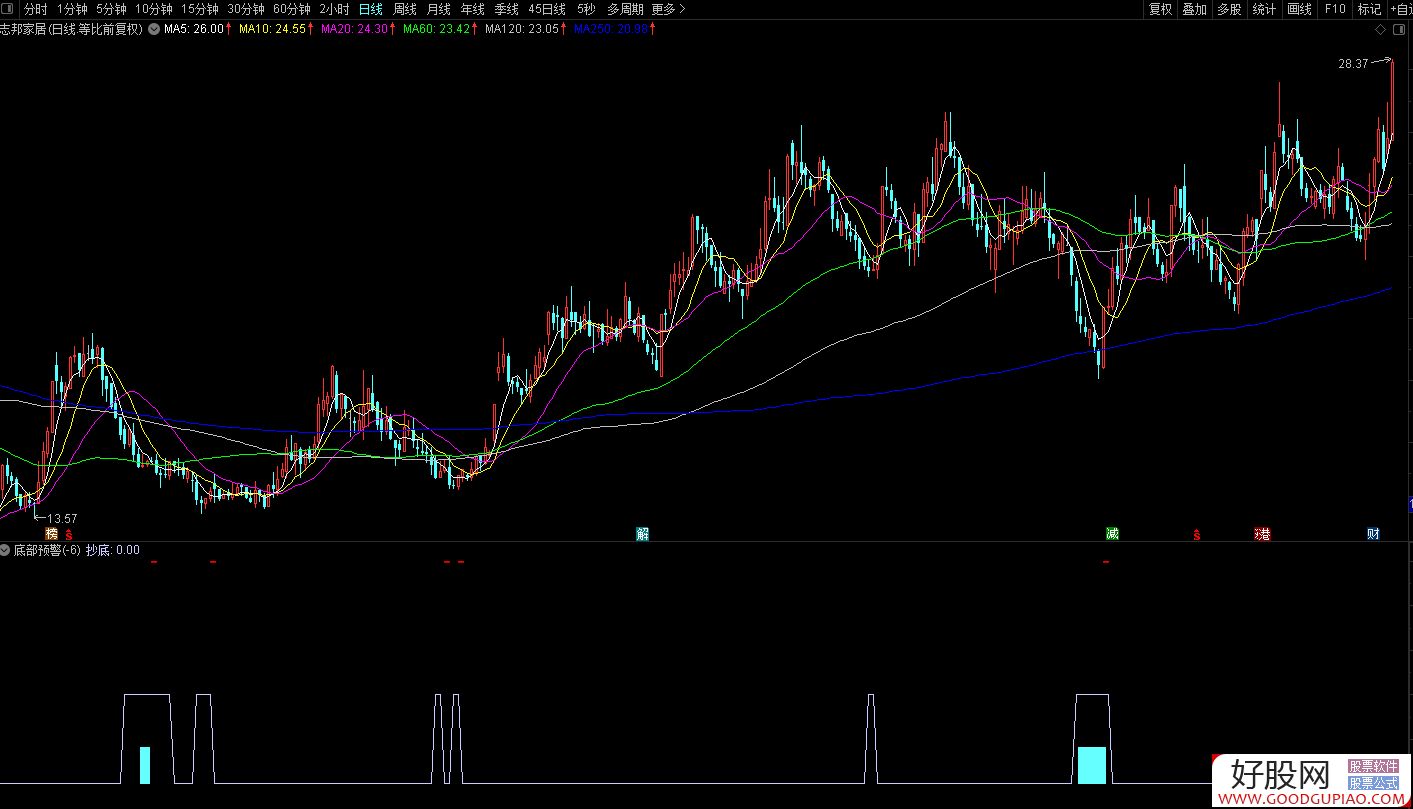Open the 更多 periods dropdown
The width and height of the screenshot is (1413, 809).
[668, 9]
